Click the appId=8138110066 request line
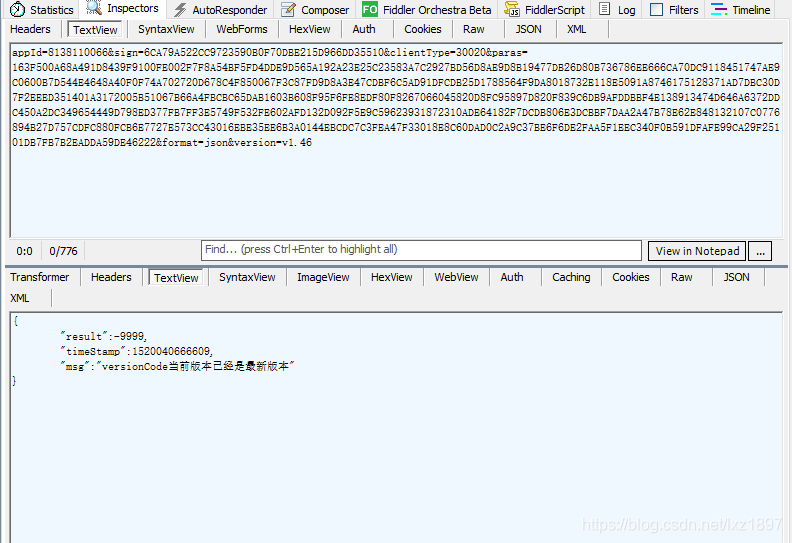 (x=270, y=53)
